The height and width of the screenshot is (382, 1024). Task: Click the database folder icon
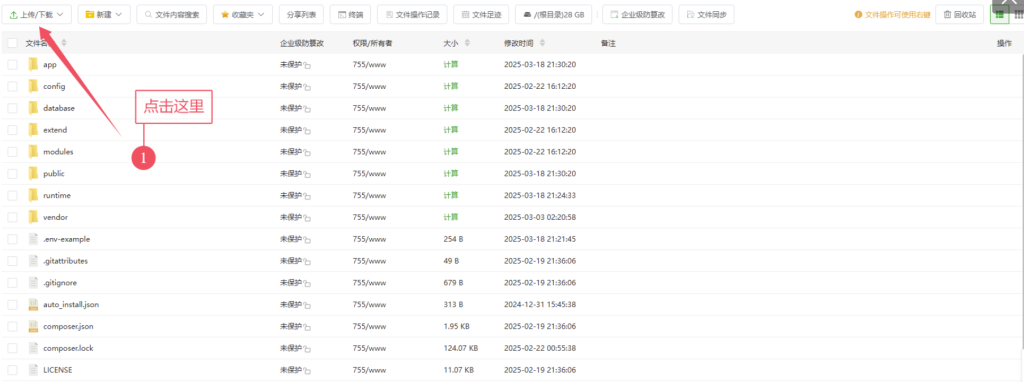(x=34, y=108)
